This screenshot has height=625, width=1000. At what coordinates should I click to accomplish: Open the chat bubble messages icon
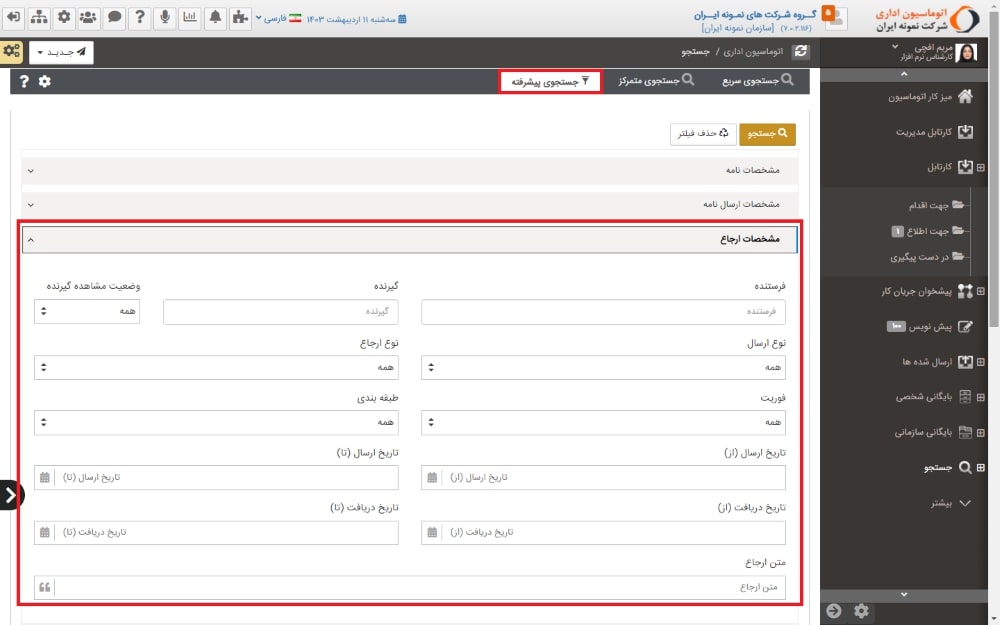(114, 17)
